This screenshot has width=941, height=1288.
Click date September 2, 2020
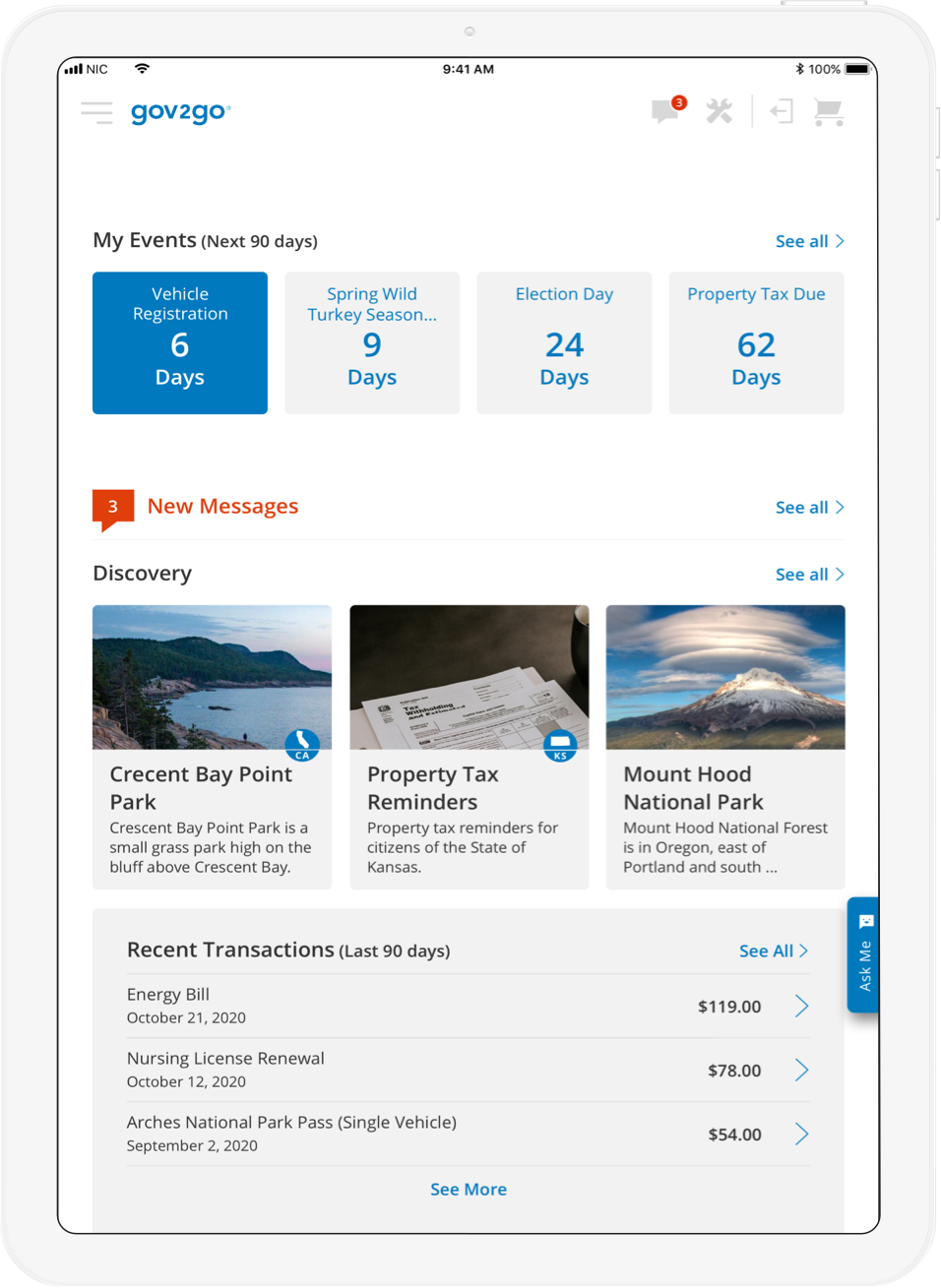pos(192,1146)
